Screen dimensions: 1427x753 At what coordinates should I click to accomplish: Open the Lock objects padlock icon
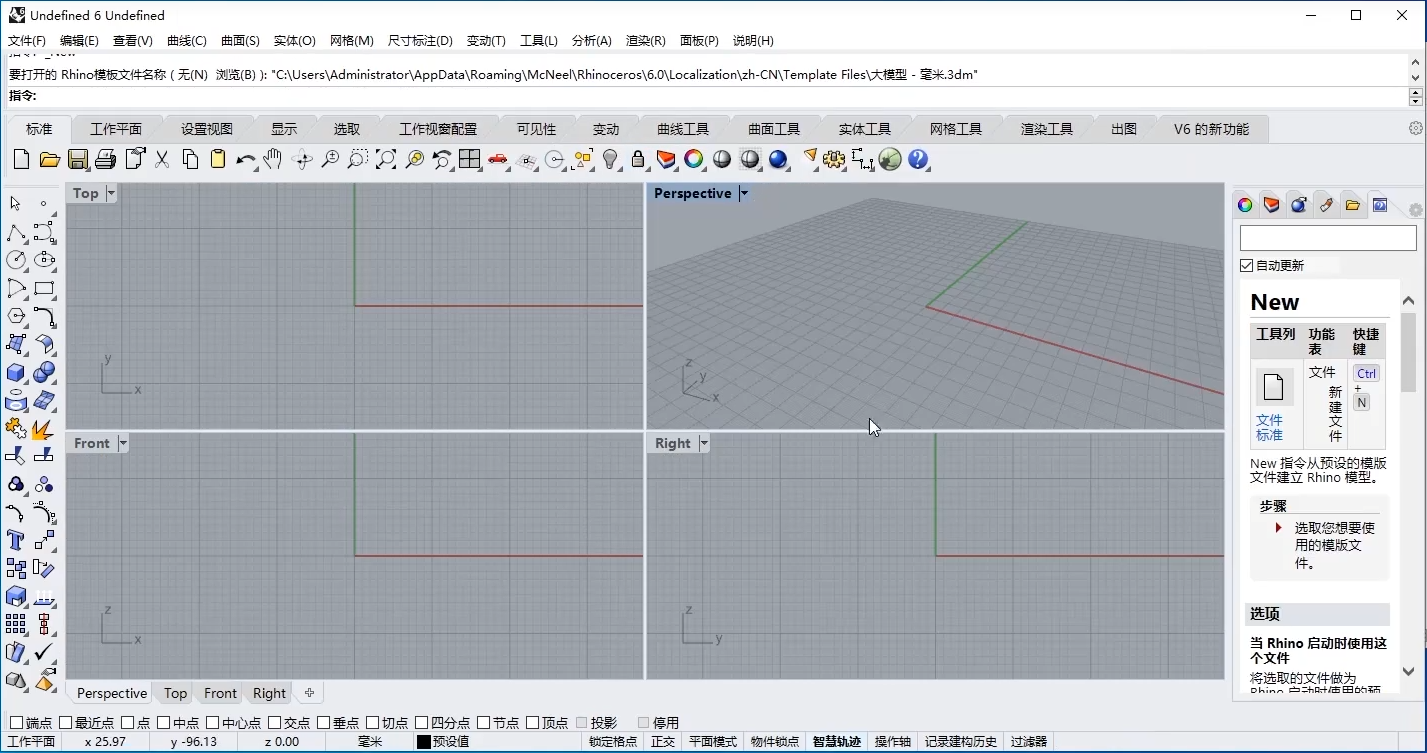point(638,160)
